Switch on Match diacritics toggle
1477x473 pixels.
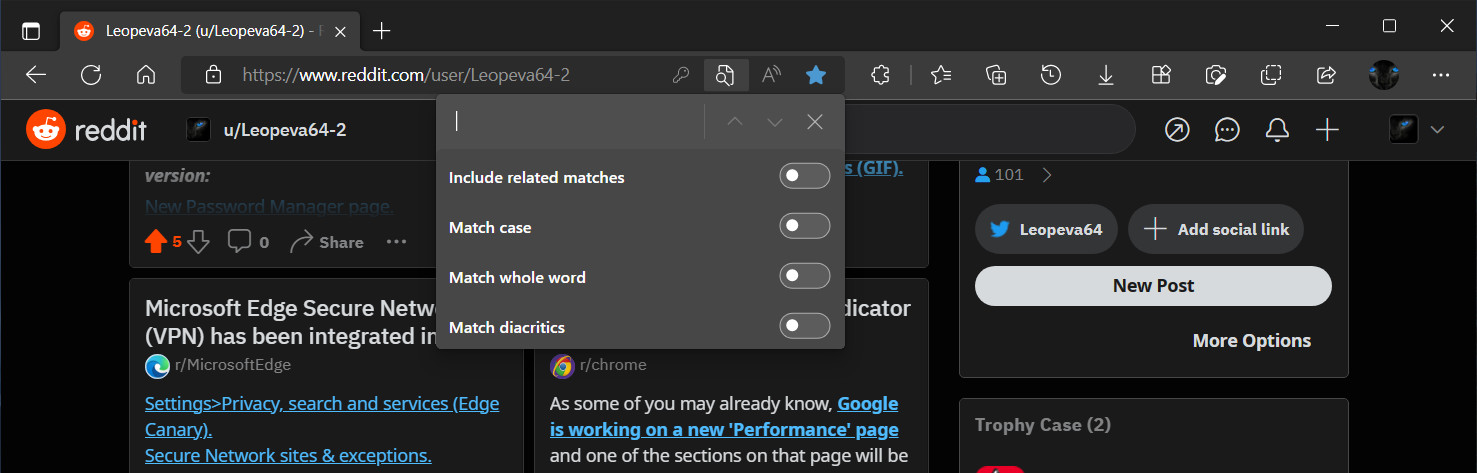coord(804,327)
